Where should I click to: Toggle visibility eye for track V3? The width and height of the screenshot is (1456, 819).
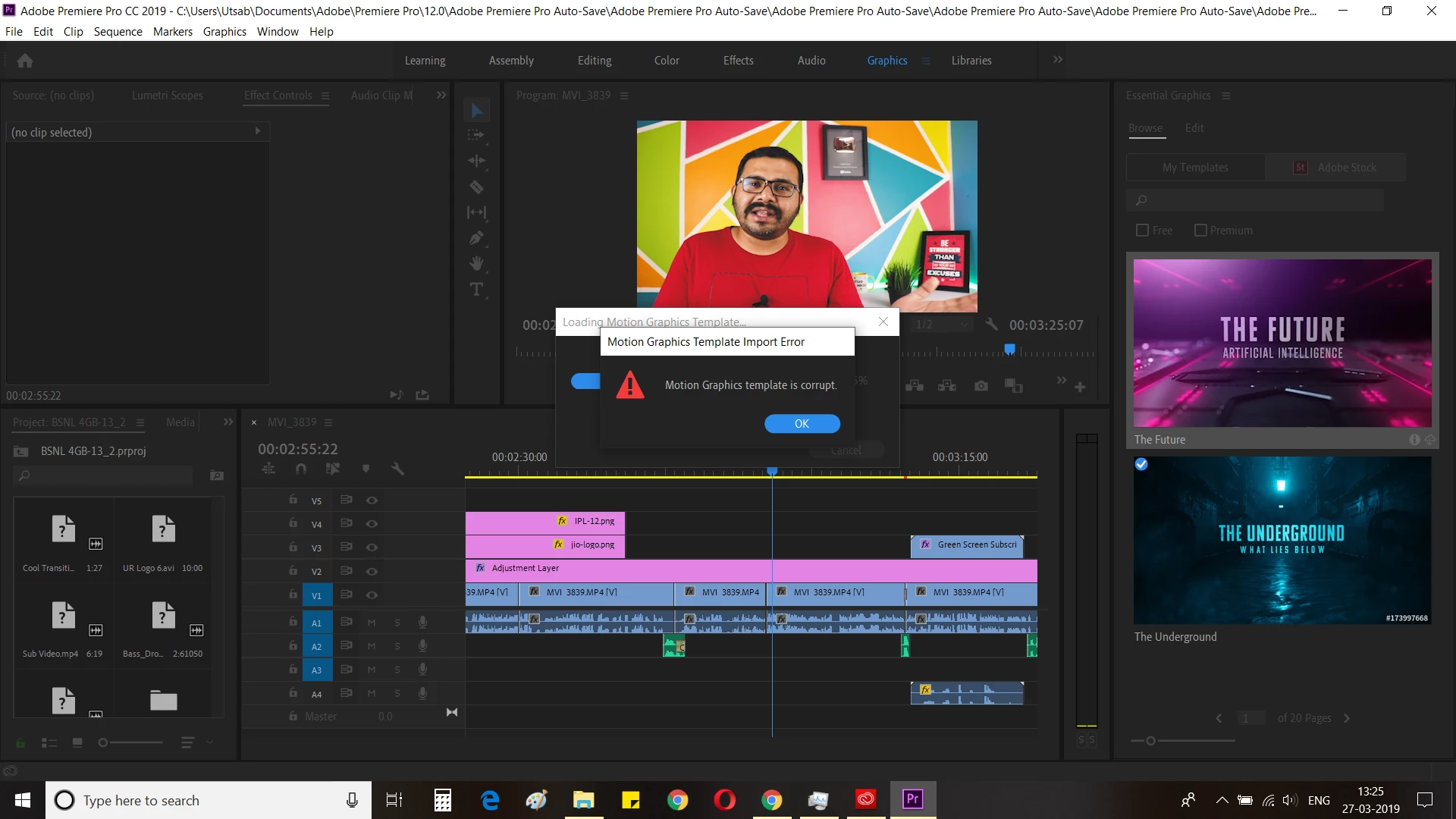[x=372, y=548]
